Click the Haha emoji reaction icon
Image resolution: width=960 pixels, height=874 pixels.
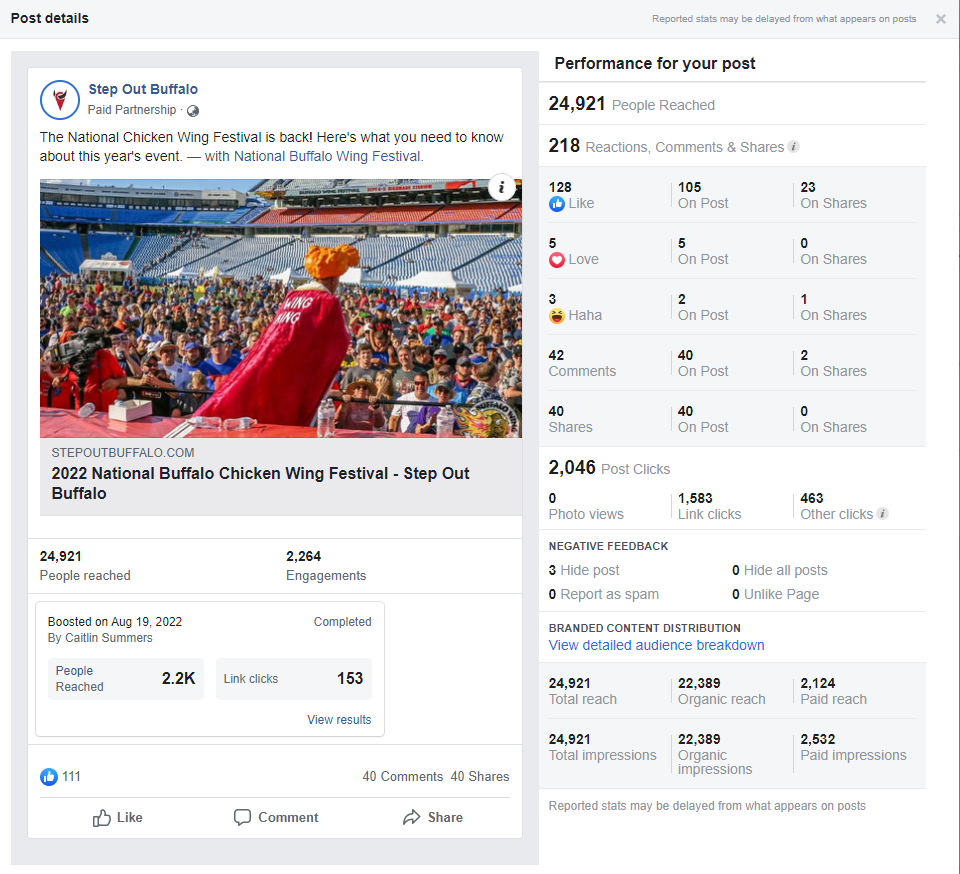pyautogui.click(x=557, y=316)
